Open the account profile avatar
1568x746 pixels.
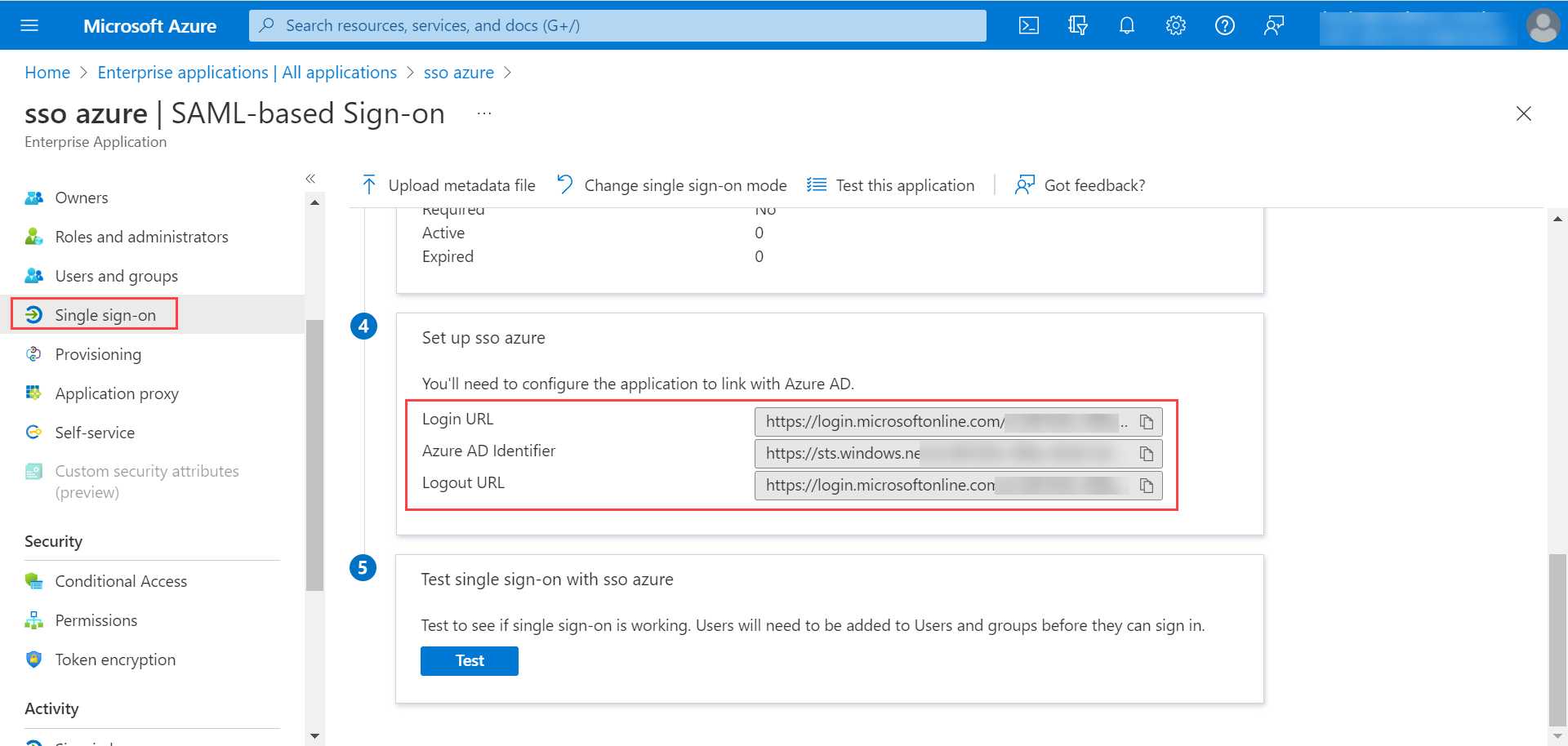point(1543,25)
